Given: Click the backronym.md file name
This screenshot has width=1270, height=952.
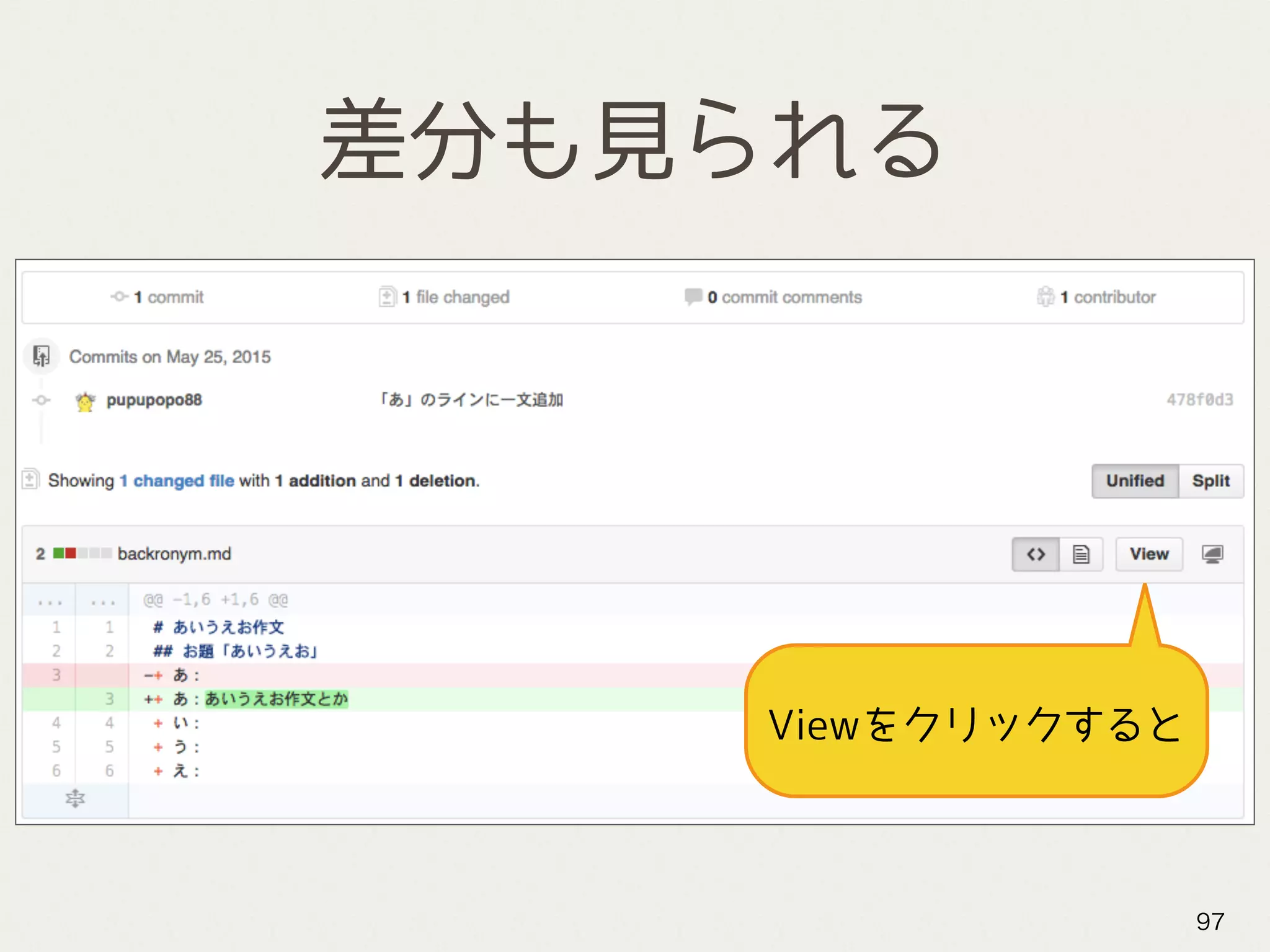Looking at the screenshot, I should point(174,553).
